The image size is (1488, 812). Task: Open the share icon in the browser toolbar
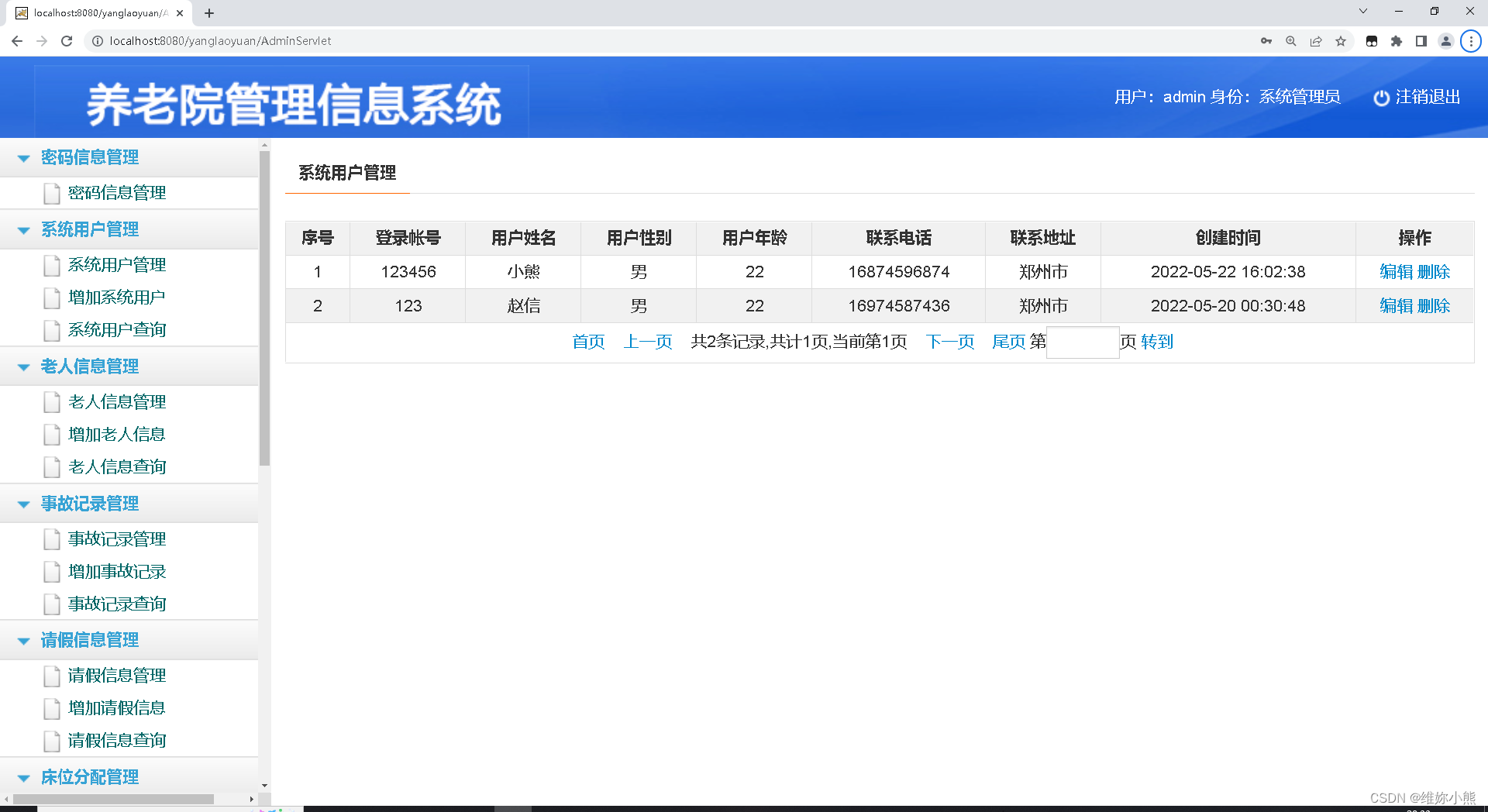[1315, 41]
